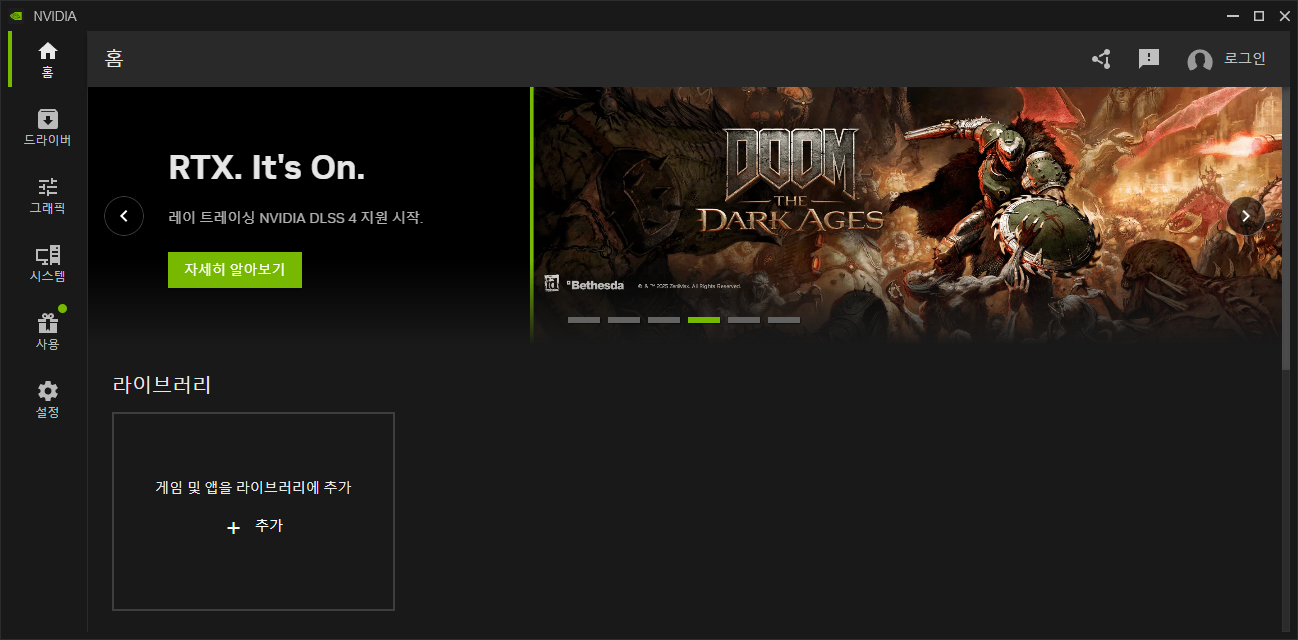Image resolution: width=1298 pixels, height=640 pixels.
Task: Select the fifth carousel indicator
Action: (x=744, y=320)
